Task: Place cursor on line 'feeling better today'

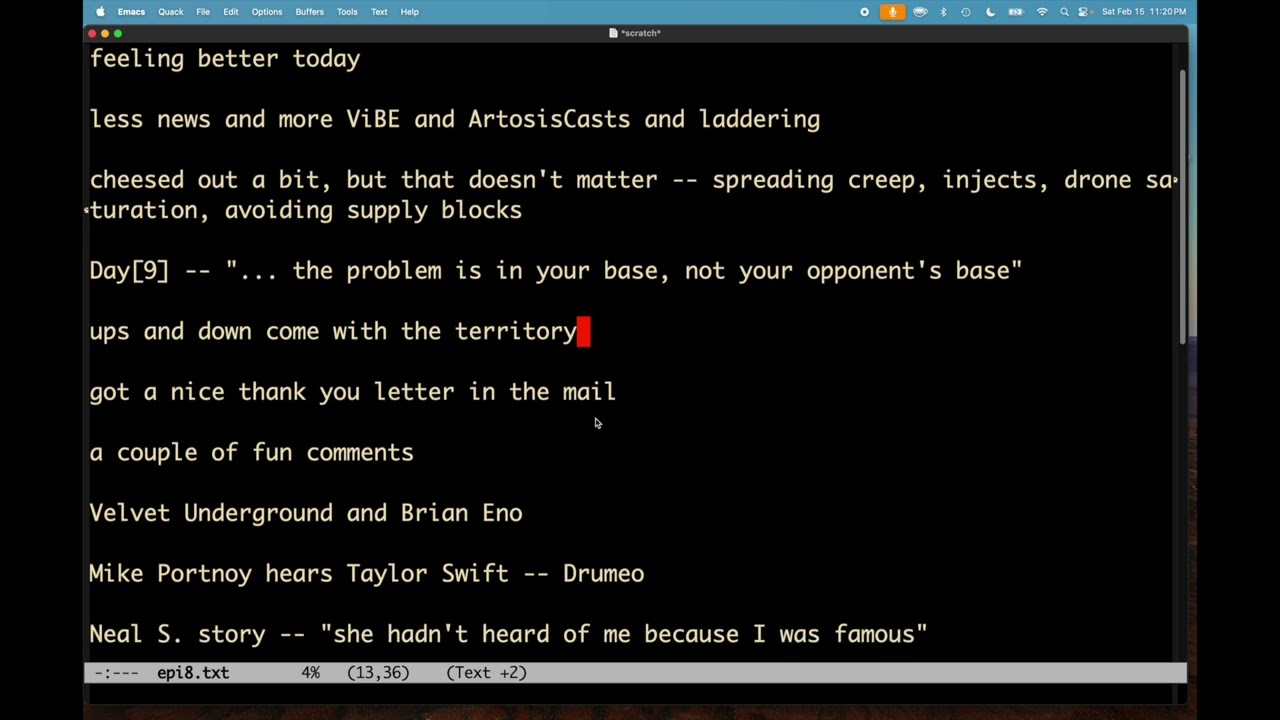Action: pos(225,59)
